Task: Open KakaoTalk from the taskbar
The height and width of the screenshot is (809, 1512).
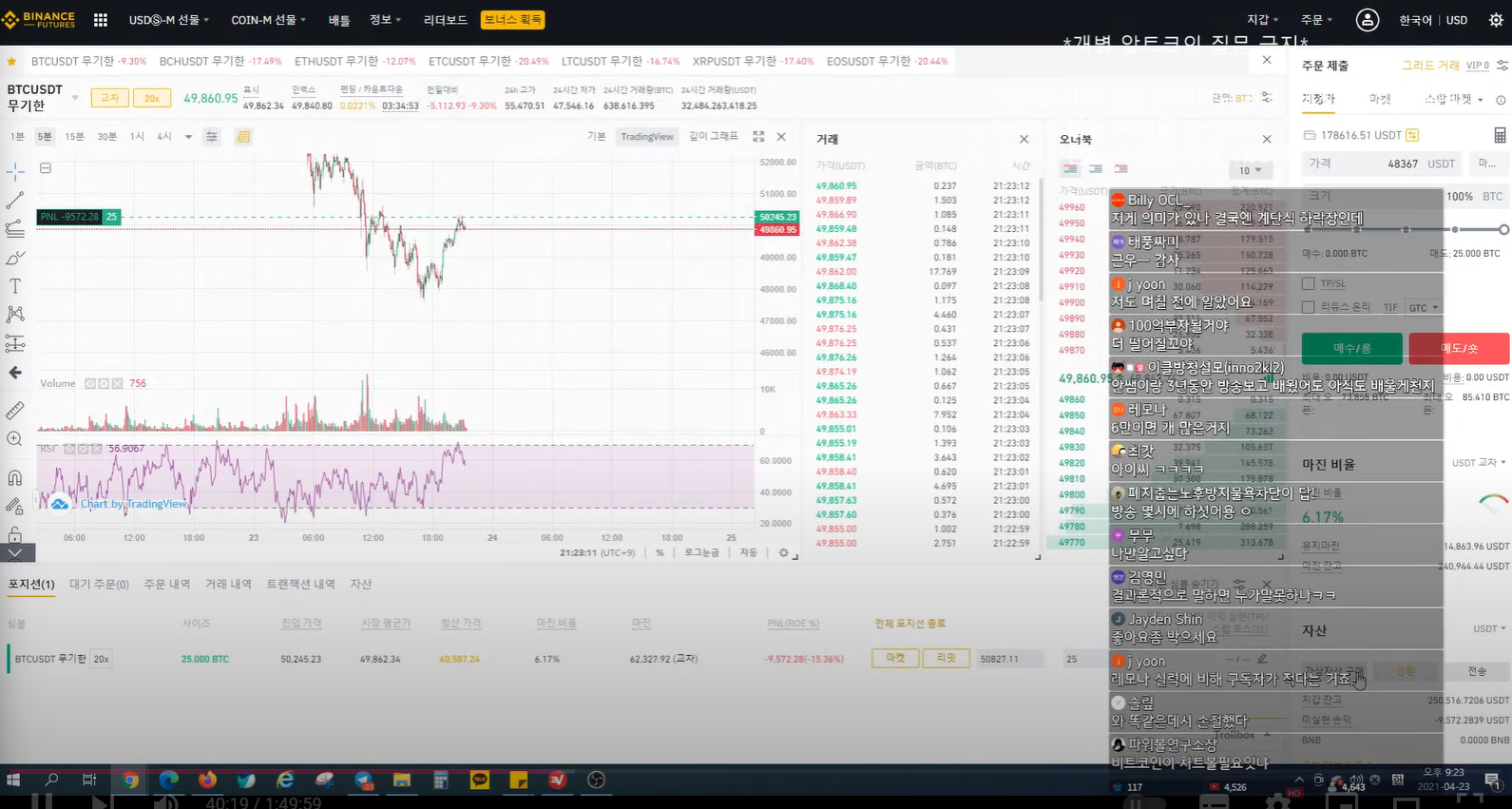Action: pos(480,780)
